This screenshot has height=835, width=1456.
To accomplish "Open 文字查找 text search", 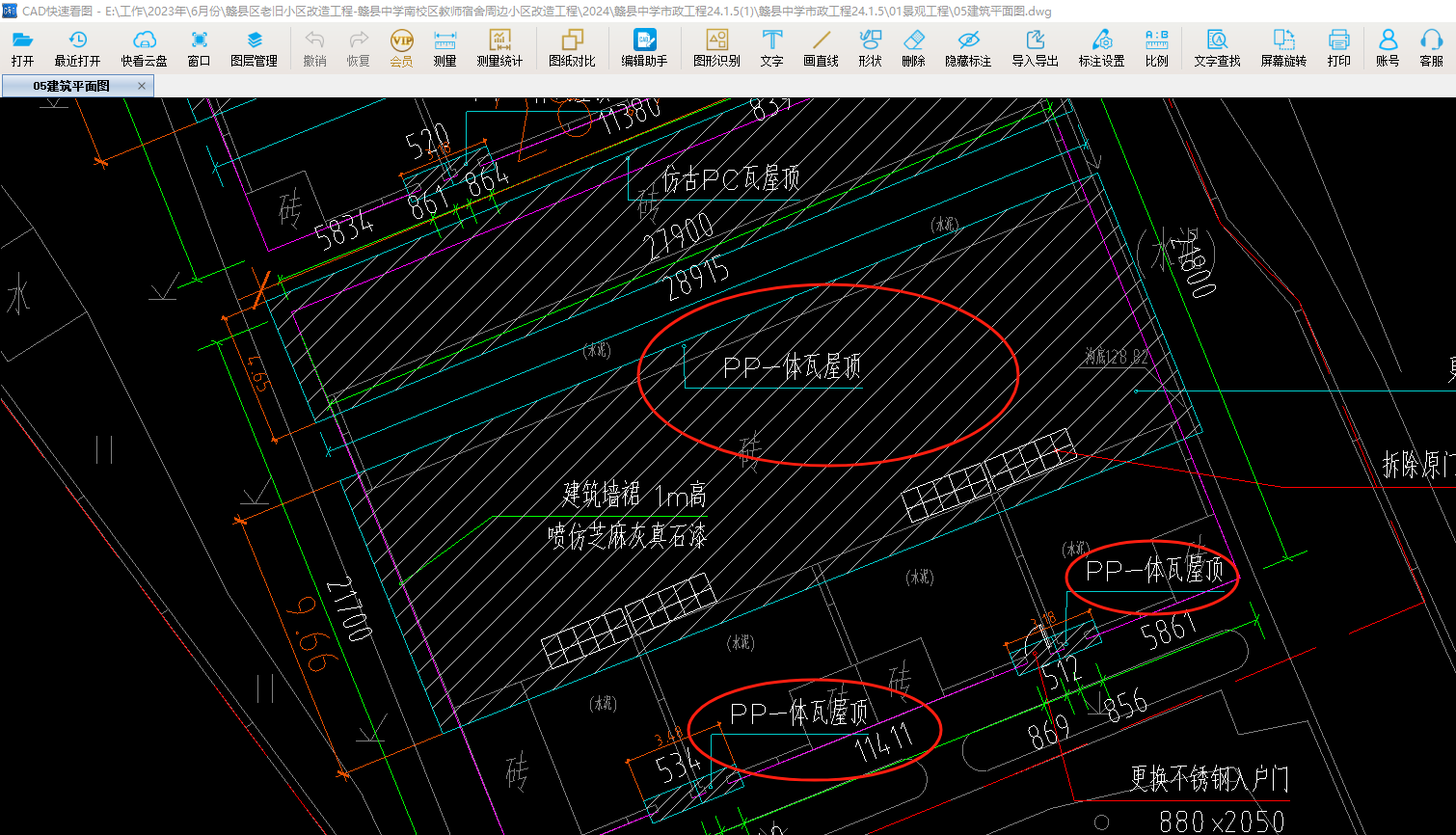I will [x=1217, y=48].
